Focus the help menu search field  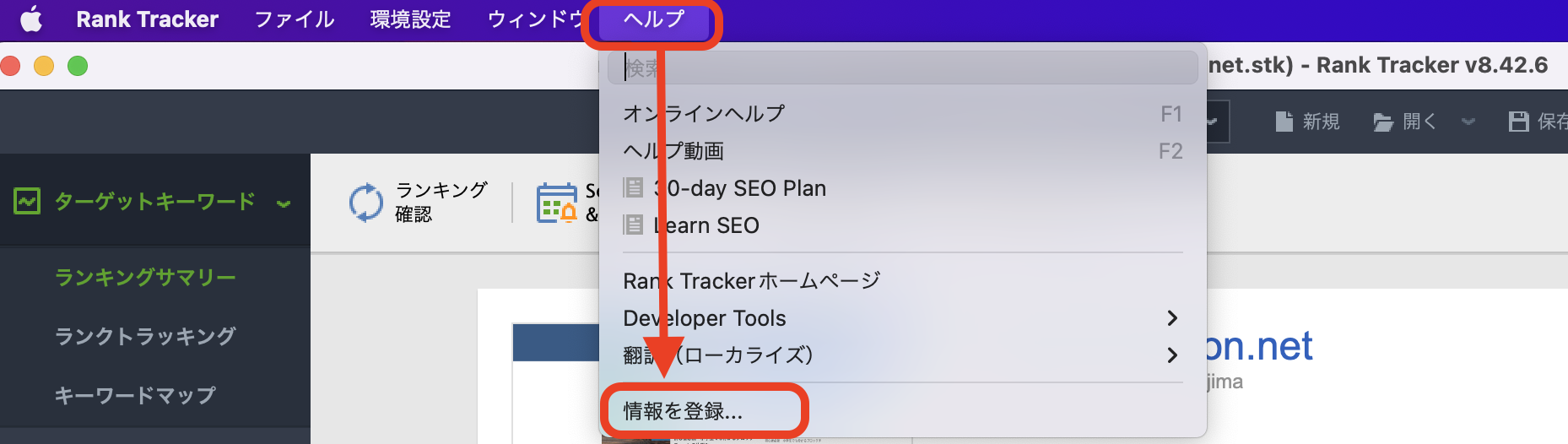(902, 68)
